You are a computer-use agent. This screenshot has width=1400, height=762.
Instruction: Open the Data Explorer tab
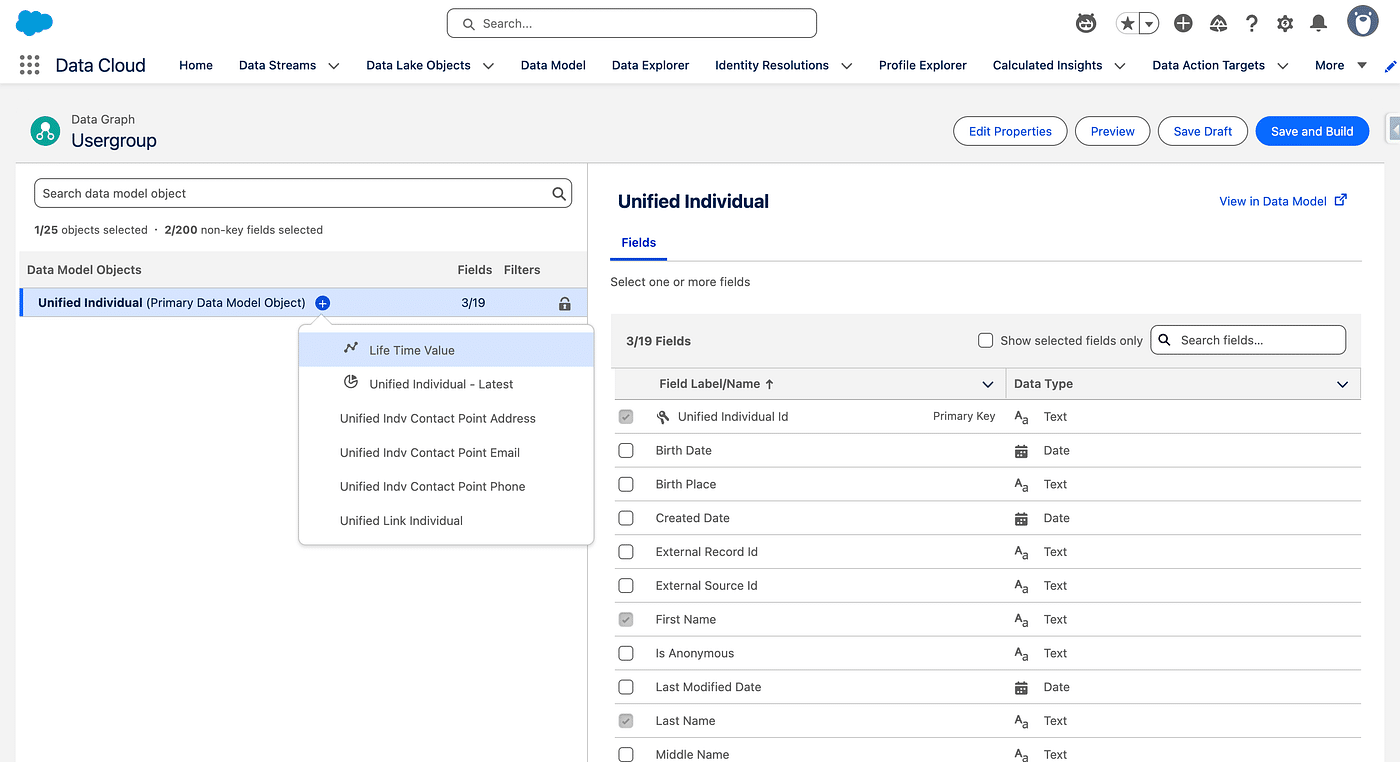tap(650, 66)
